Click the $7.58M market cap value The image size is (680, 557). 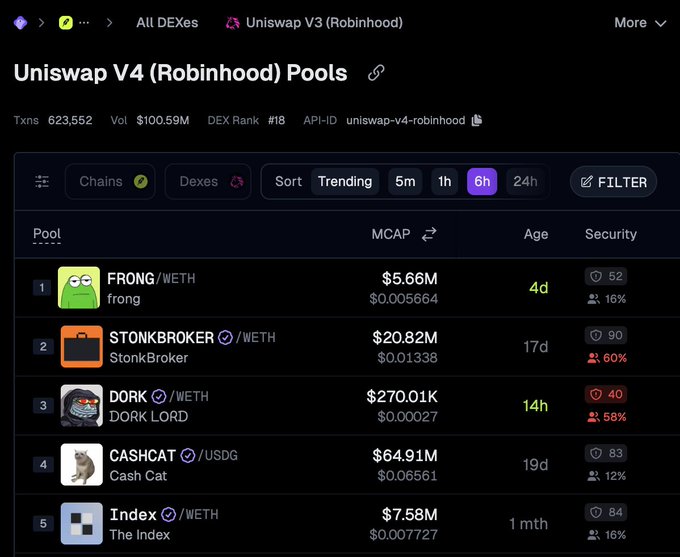pos(409,514)
